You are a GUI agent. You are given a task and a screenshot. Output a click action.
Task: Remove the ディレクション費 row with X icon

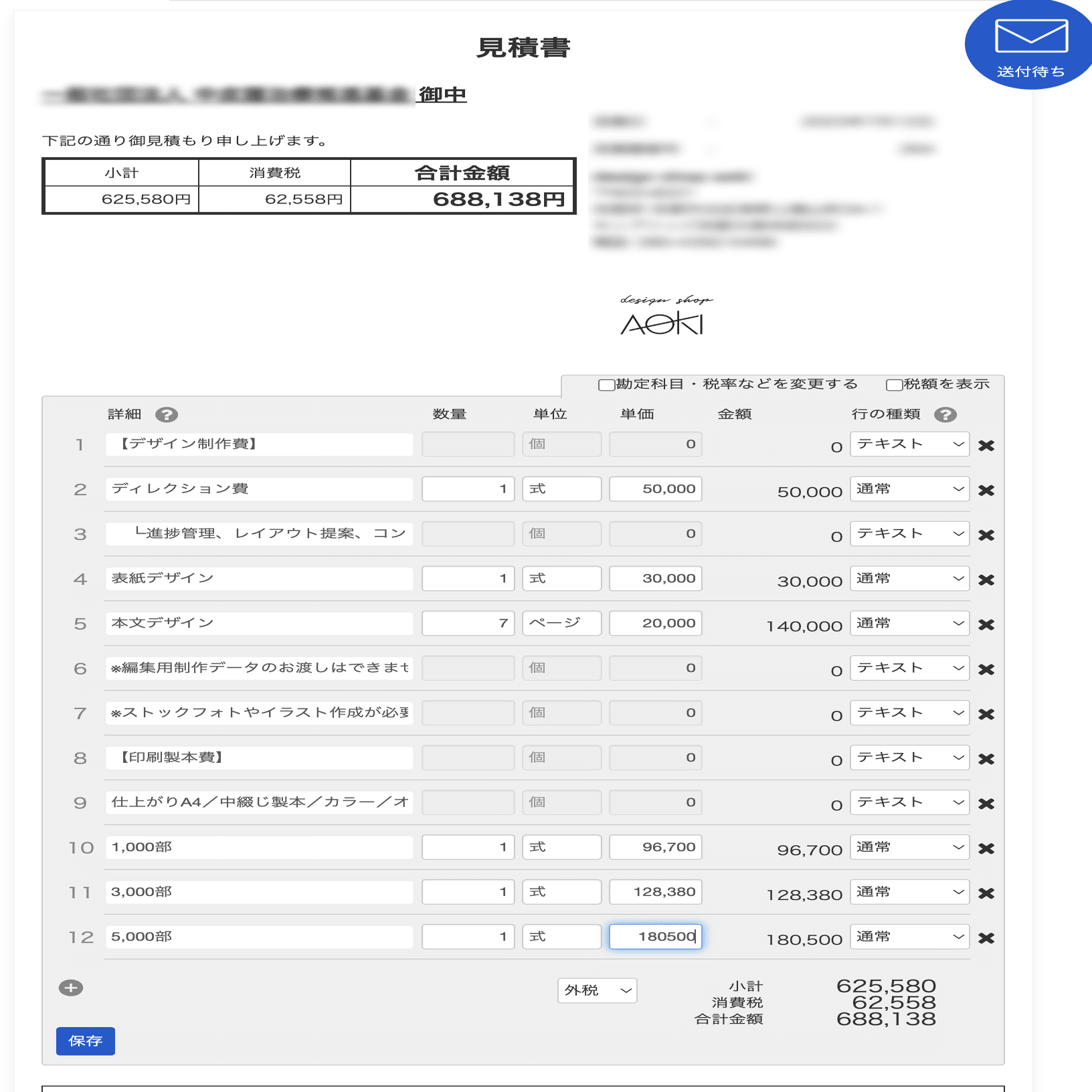[x=986, y=489]
